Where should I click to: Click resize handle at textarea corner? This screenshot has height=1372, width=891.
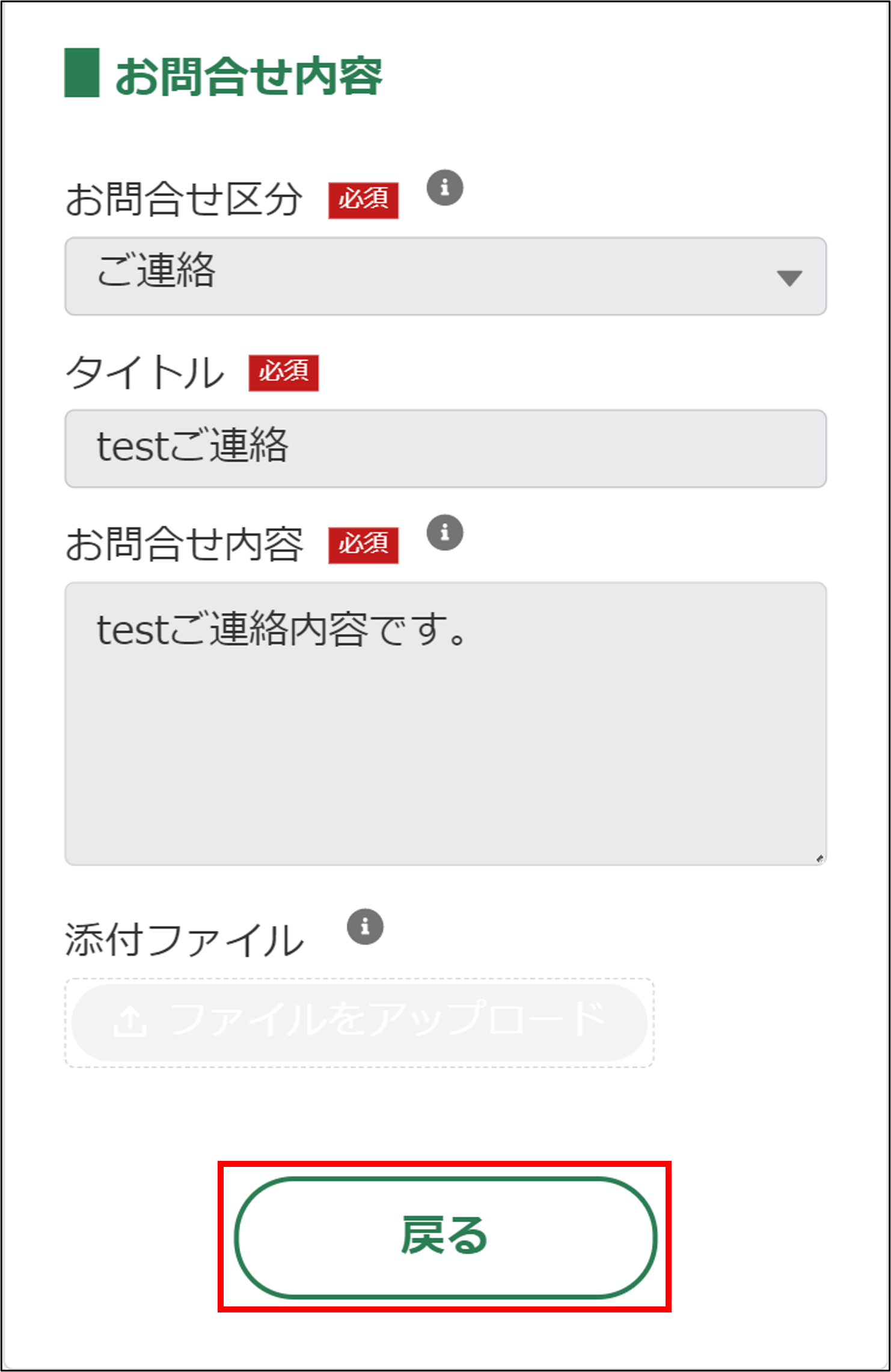pyautogui.click(x=819, y=859)
